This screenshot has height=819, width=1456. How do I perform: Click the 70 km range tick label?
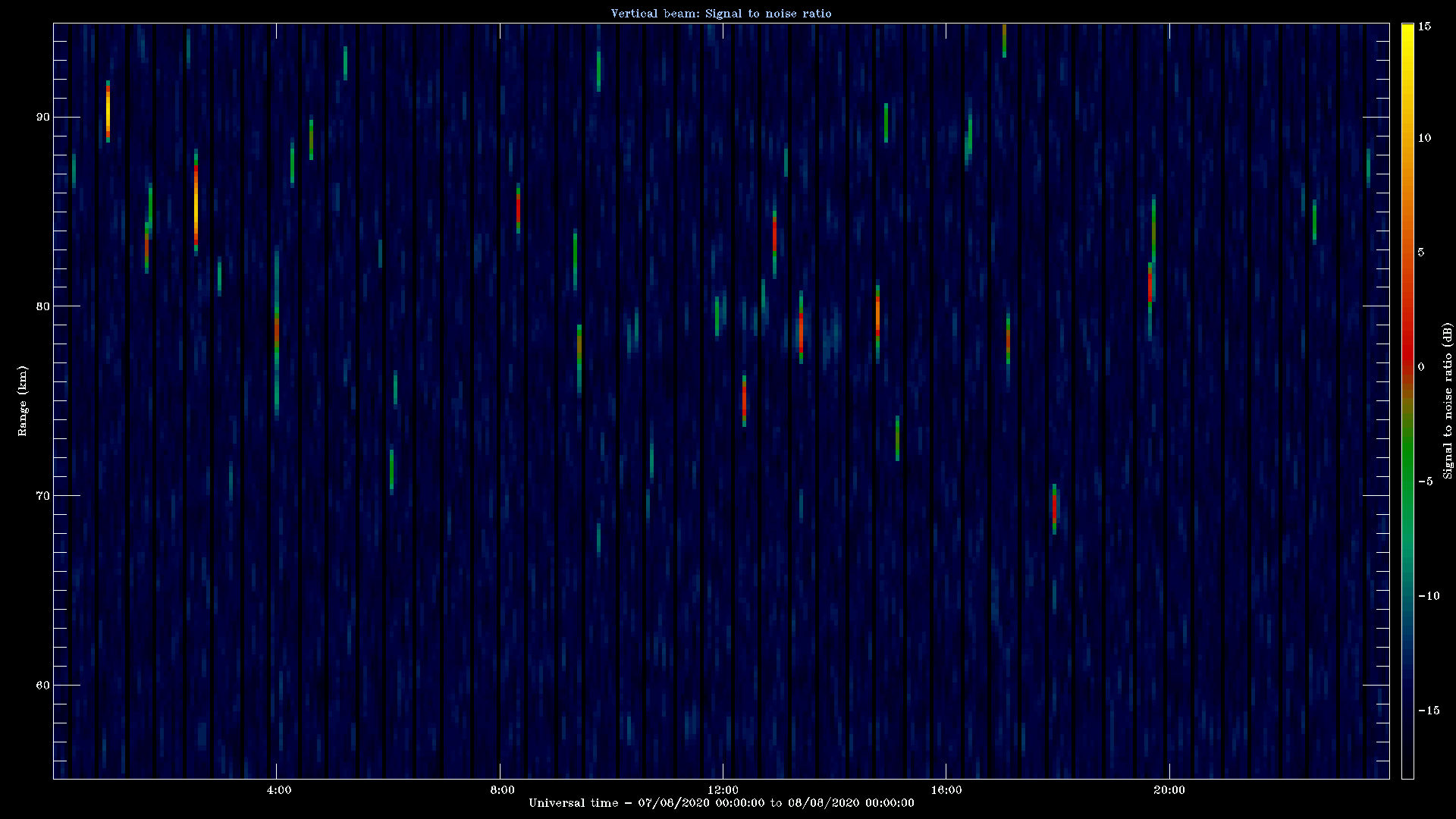42,496
